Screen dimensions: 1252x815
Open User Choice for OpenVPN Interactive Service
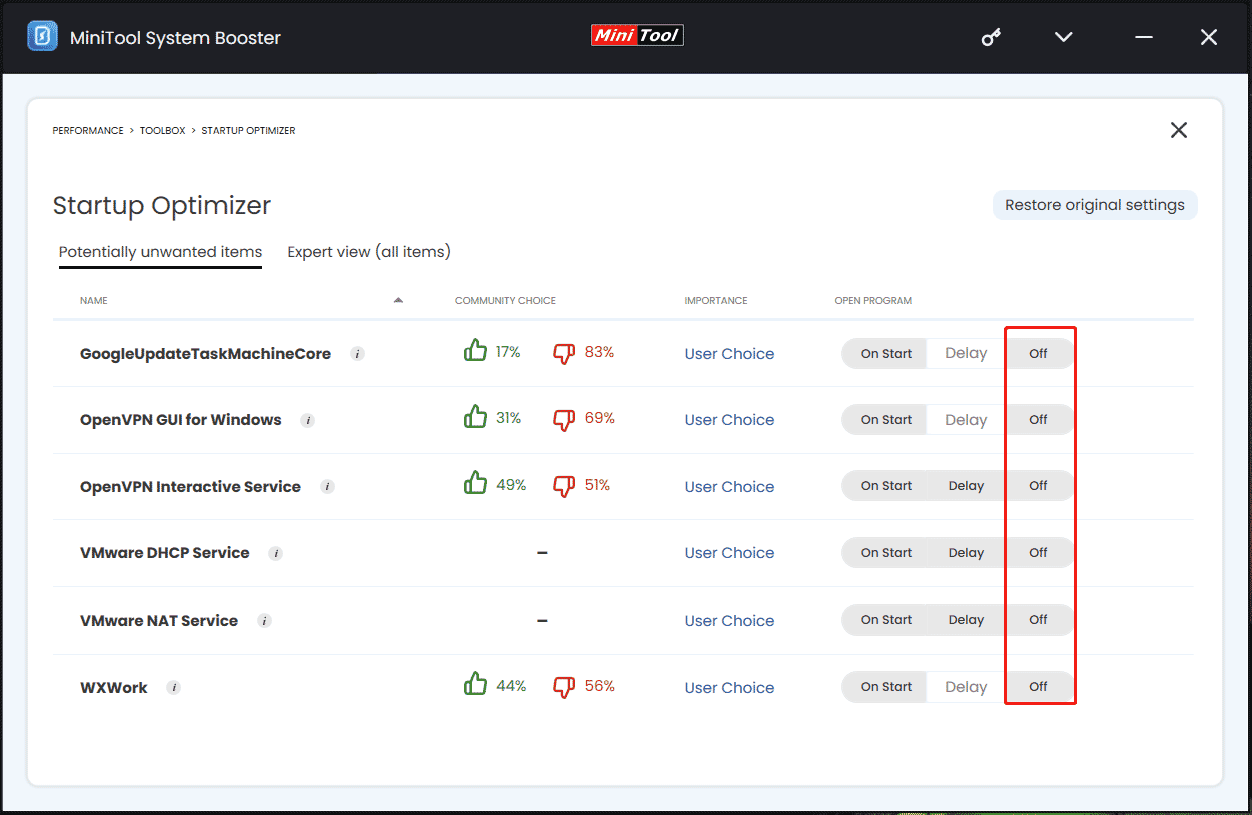(729, 487)
